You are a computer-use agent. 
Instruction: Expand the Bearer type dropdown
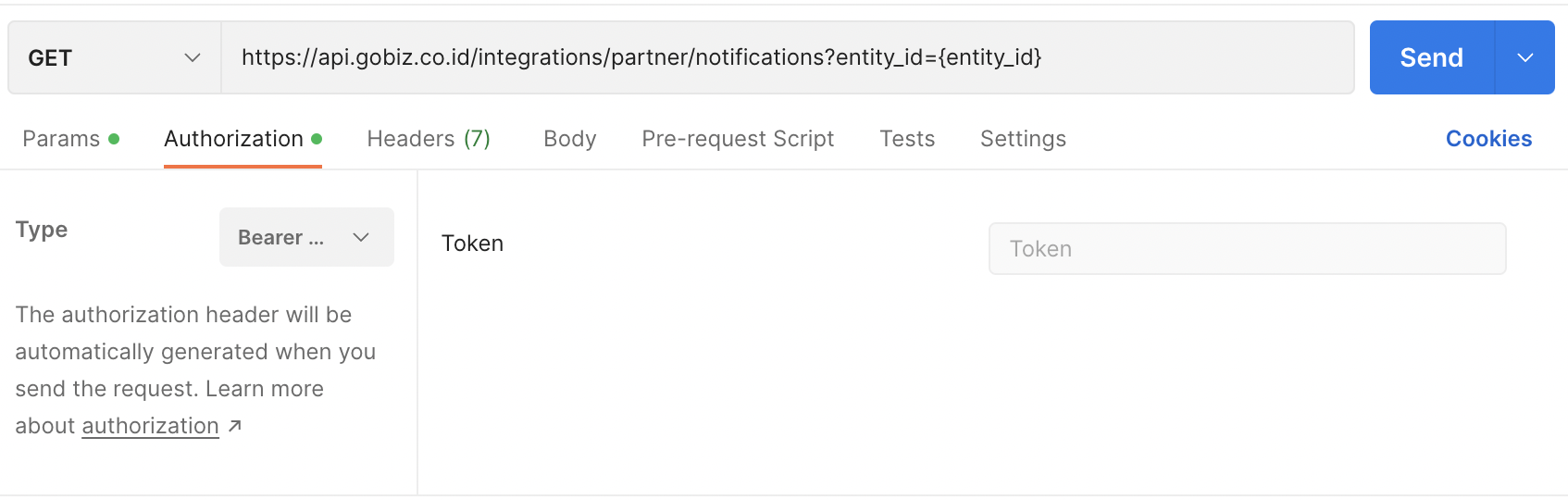tap(306, 237)
